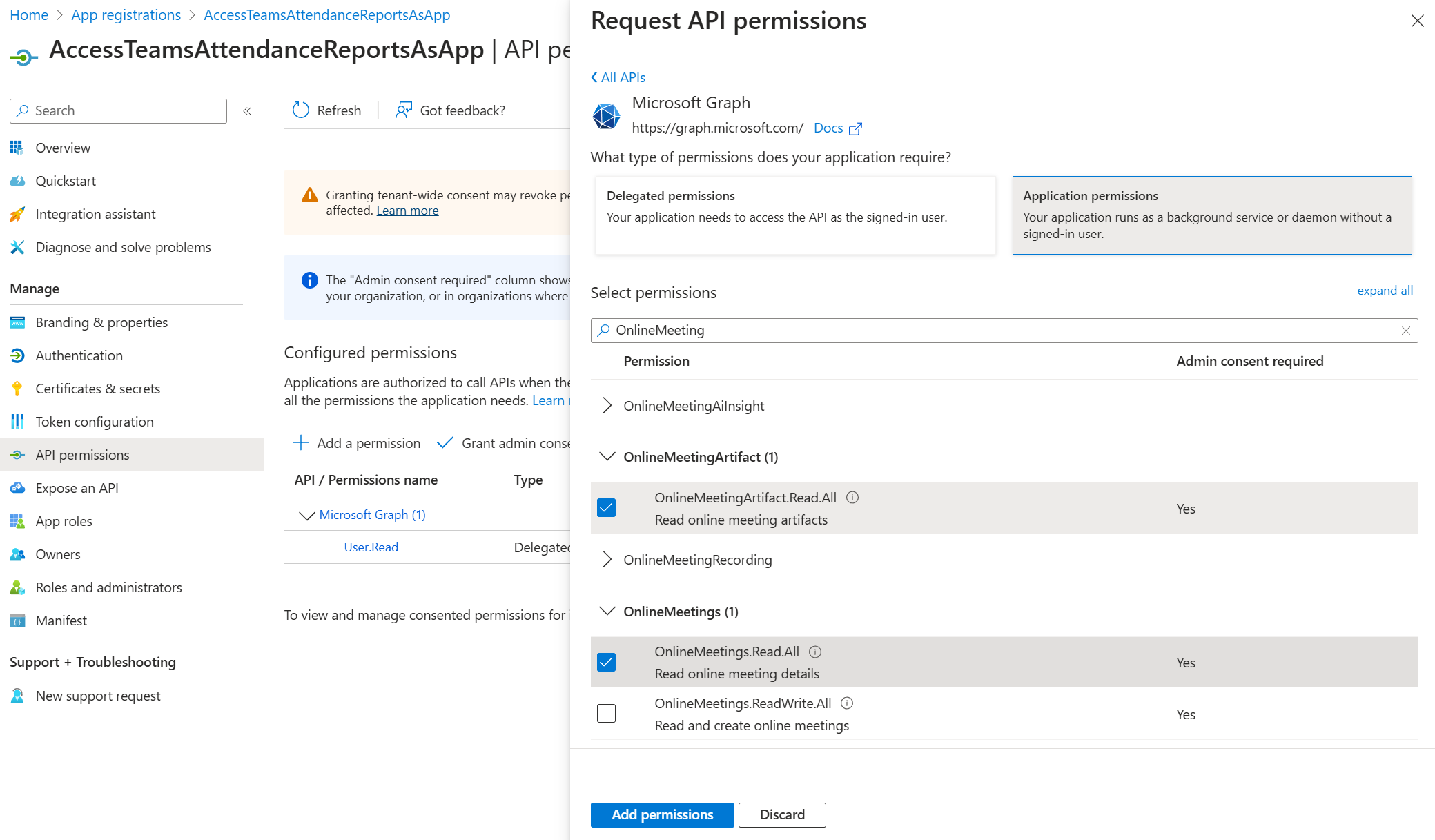Click the Quickstart cloud icon
Screen dimensions: 1435x840
tap(17, 181)
